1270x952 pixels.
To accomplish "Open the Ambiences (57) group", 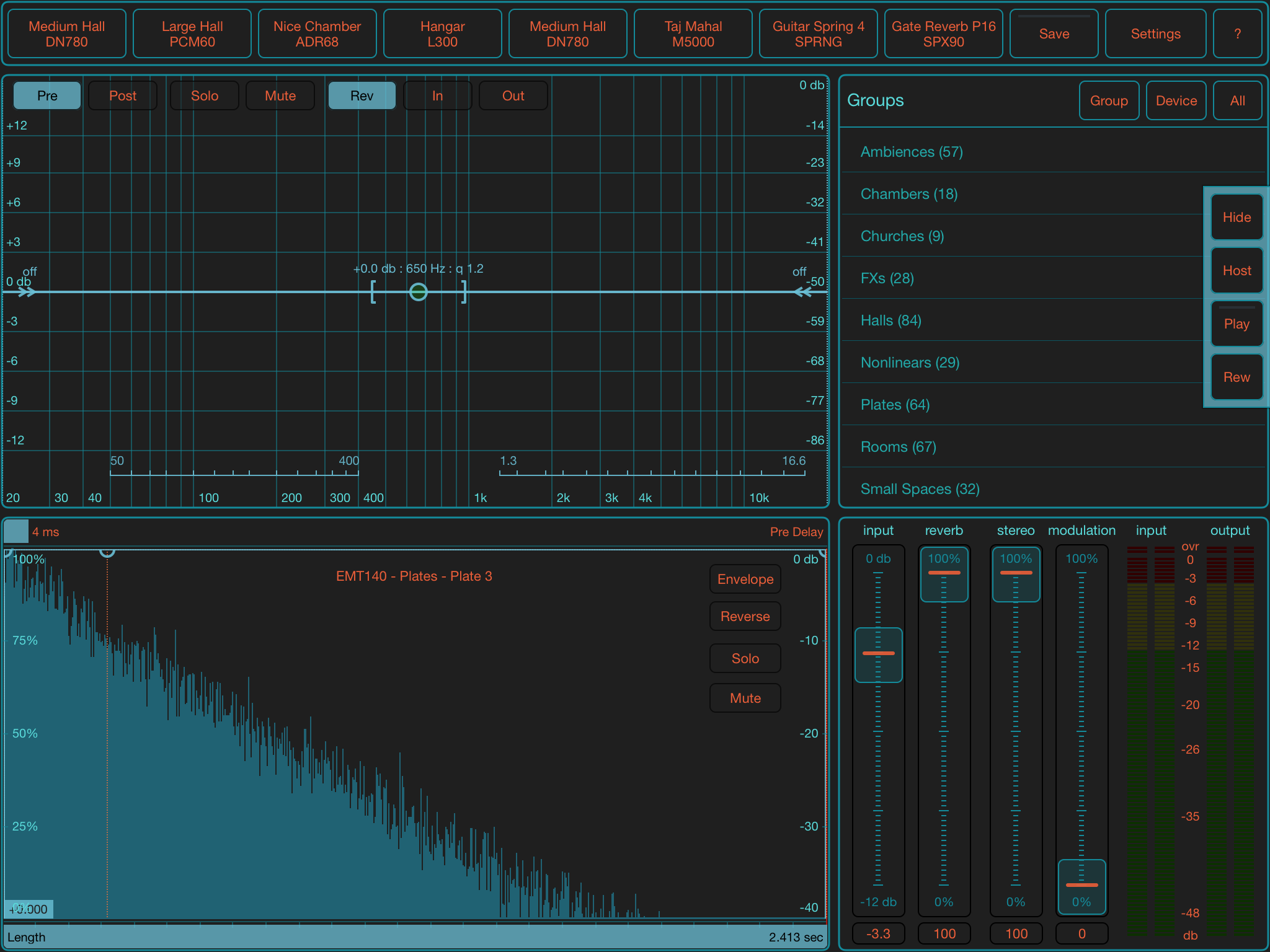I will [1053, 152].
